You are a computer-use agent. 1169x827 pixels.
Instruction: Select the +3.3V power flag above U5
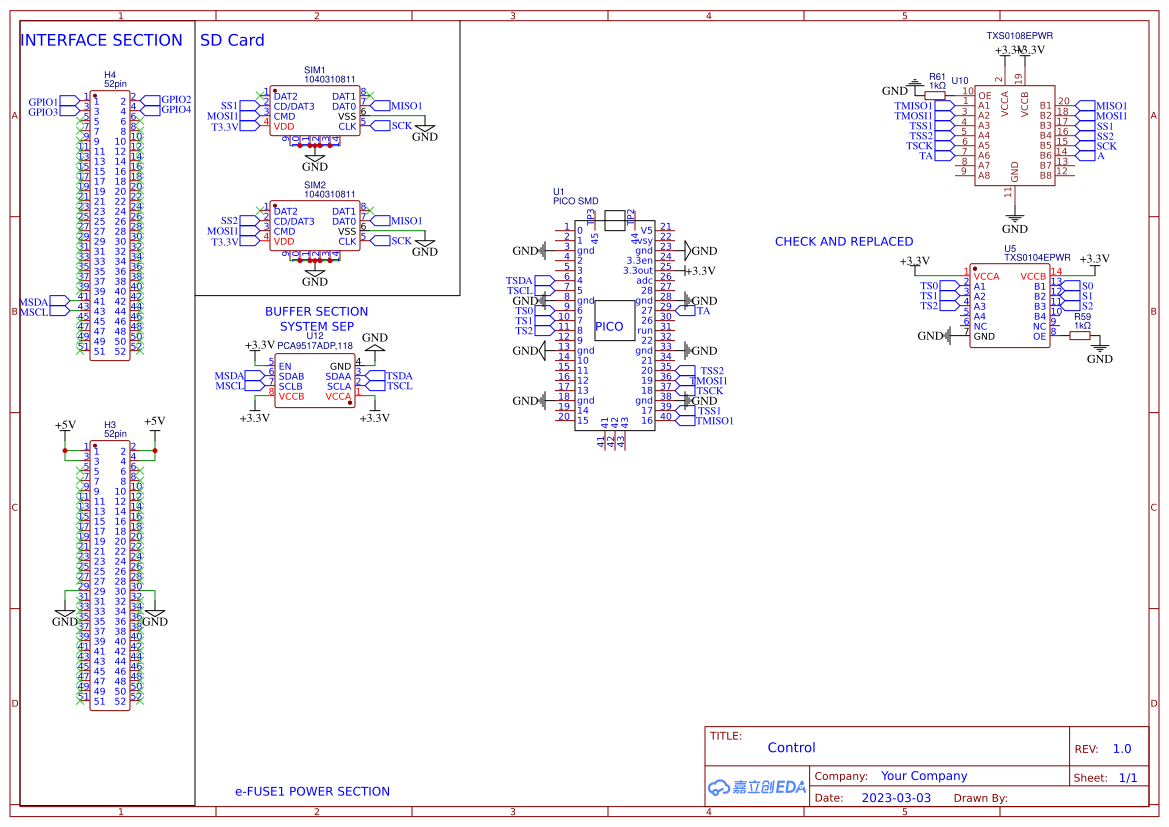(917, 257)
